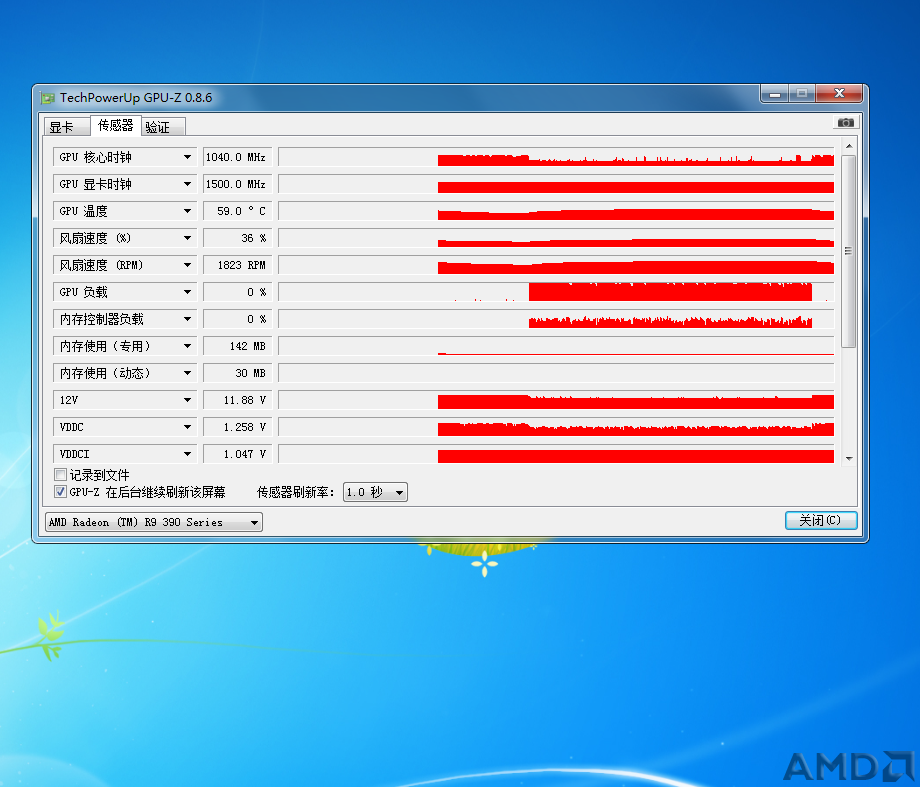The width and height of the screenshot is (920, 787).
Task: Click scrollbar down arrow in sensor list
Action: [849, 458]
